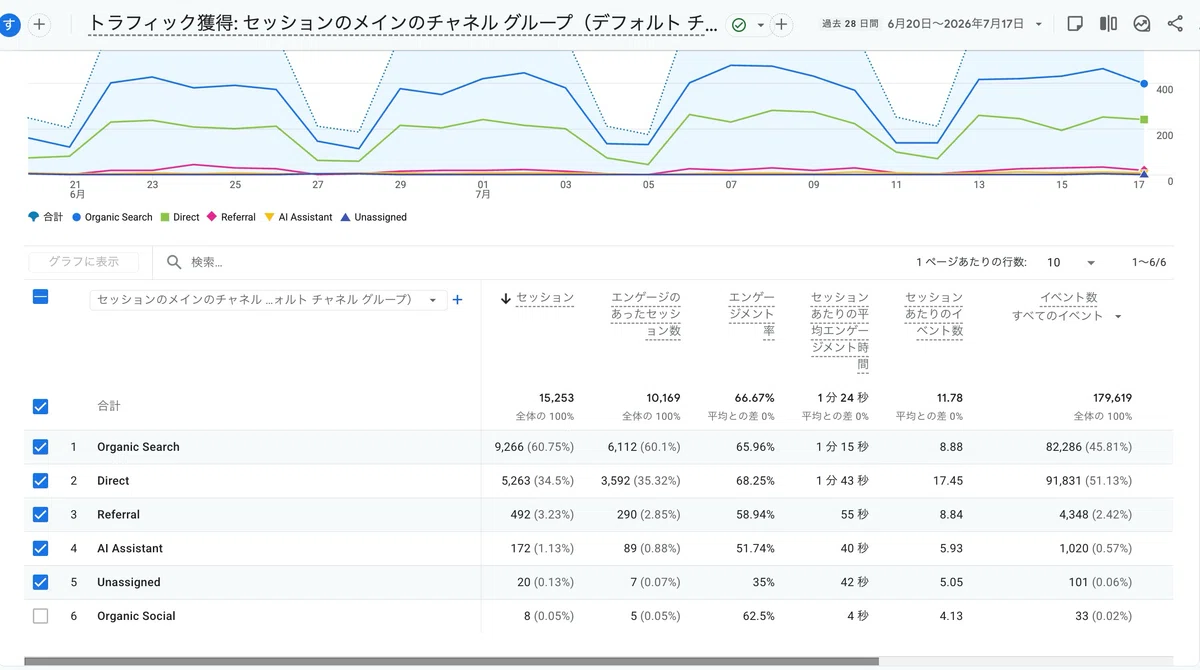Toggle the Unassigned legend entry
This screenshot has height=670, width=1200.
373,217
